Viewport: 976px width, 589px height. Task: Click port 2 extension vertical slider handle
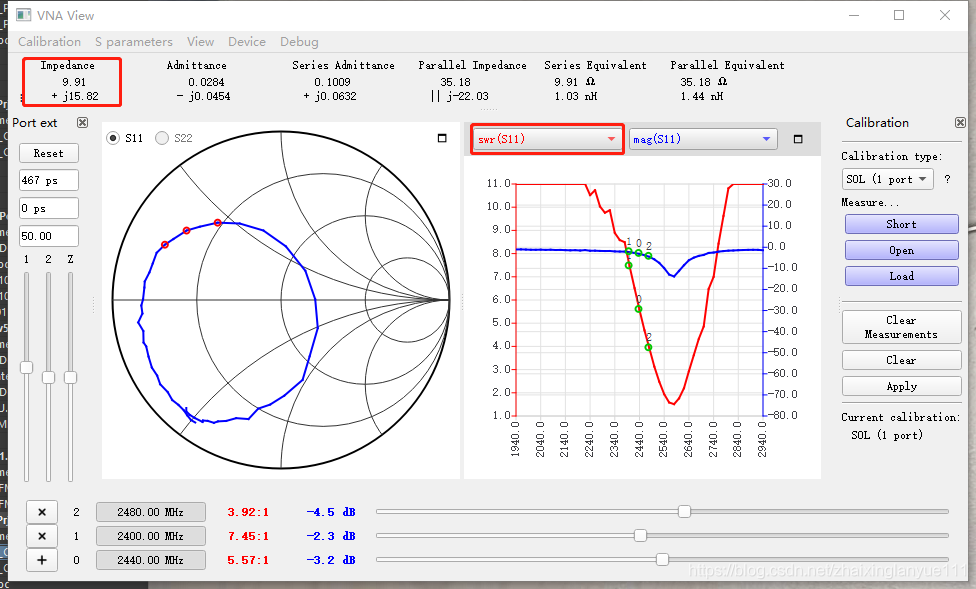(x=49, y=377)
